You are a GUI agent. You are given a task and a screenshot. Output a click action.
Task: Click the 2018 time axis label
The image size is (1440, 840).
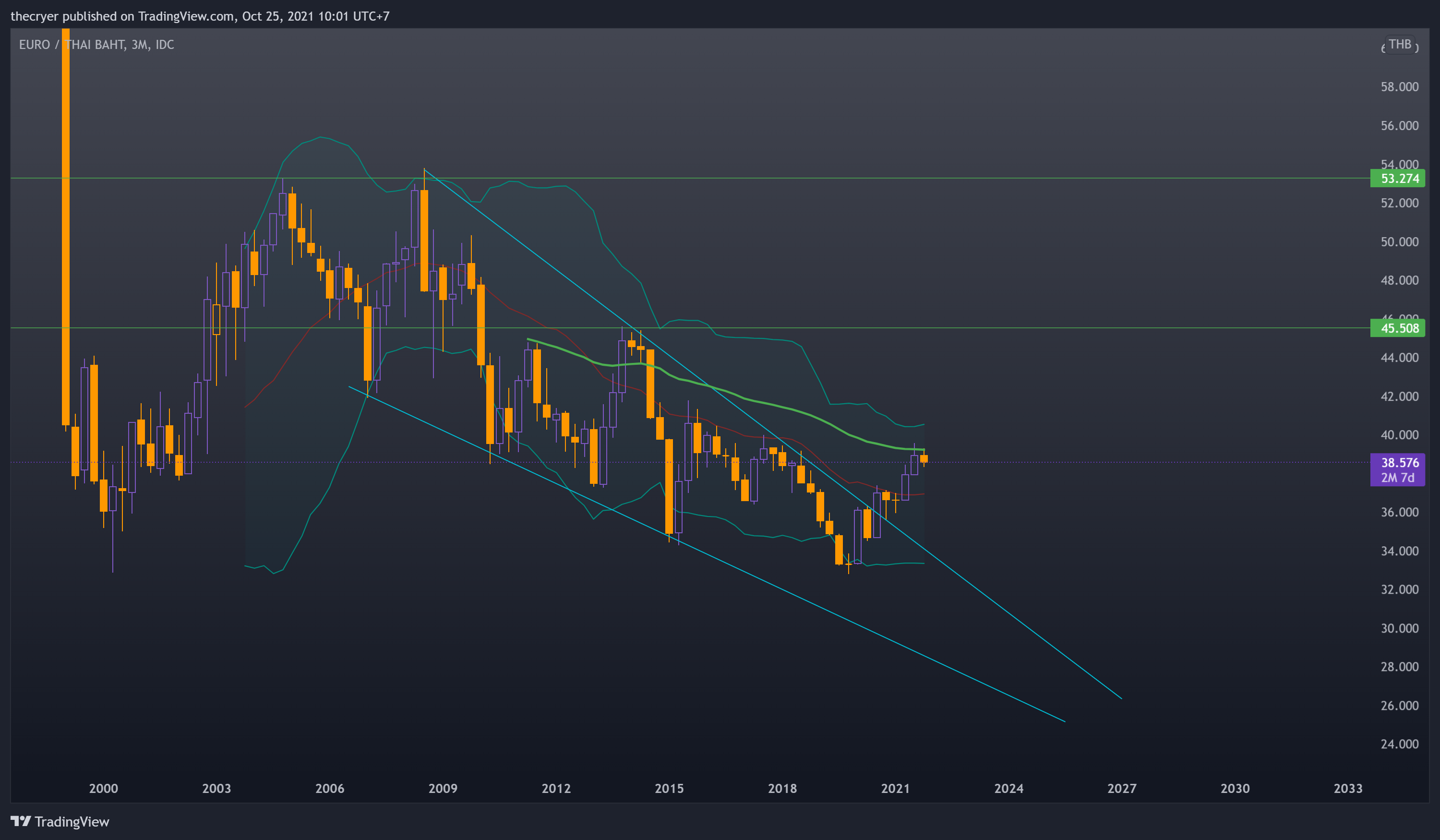(782, 789)
